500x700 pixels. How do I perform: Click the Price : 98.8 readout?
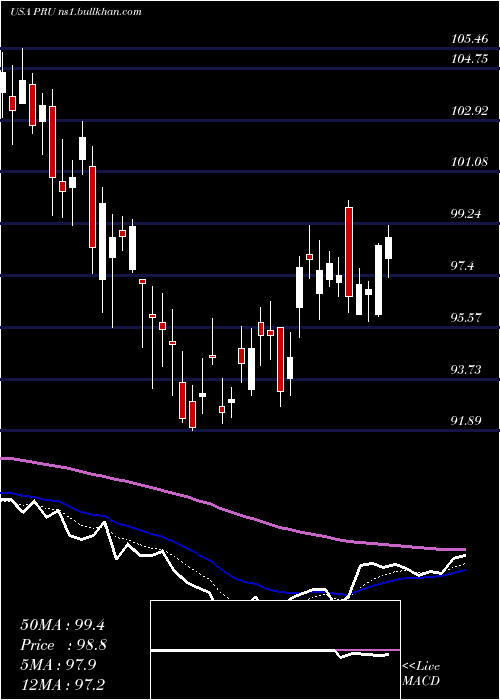(64, 645)
